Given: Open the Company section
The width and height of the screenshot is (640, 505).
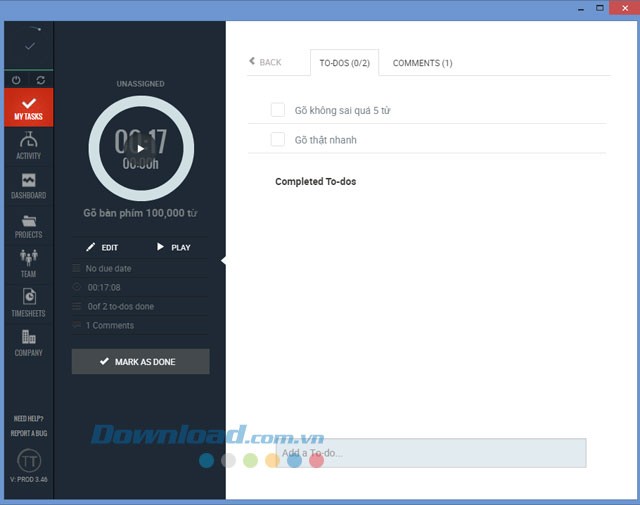Looking at the screenshot, I should [28, 342].
